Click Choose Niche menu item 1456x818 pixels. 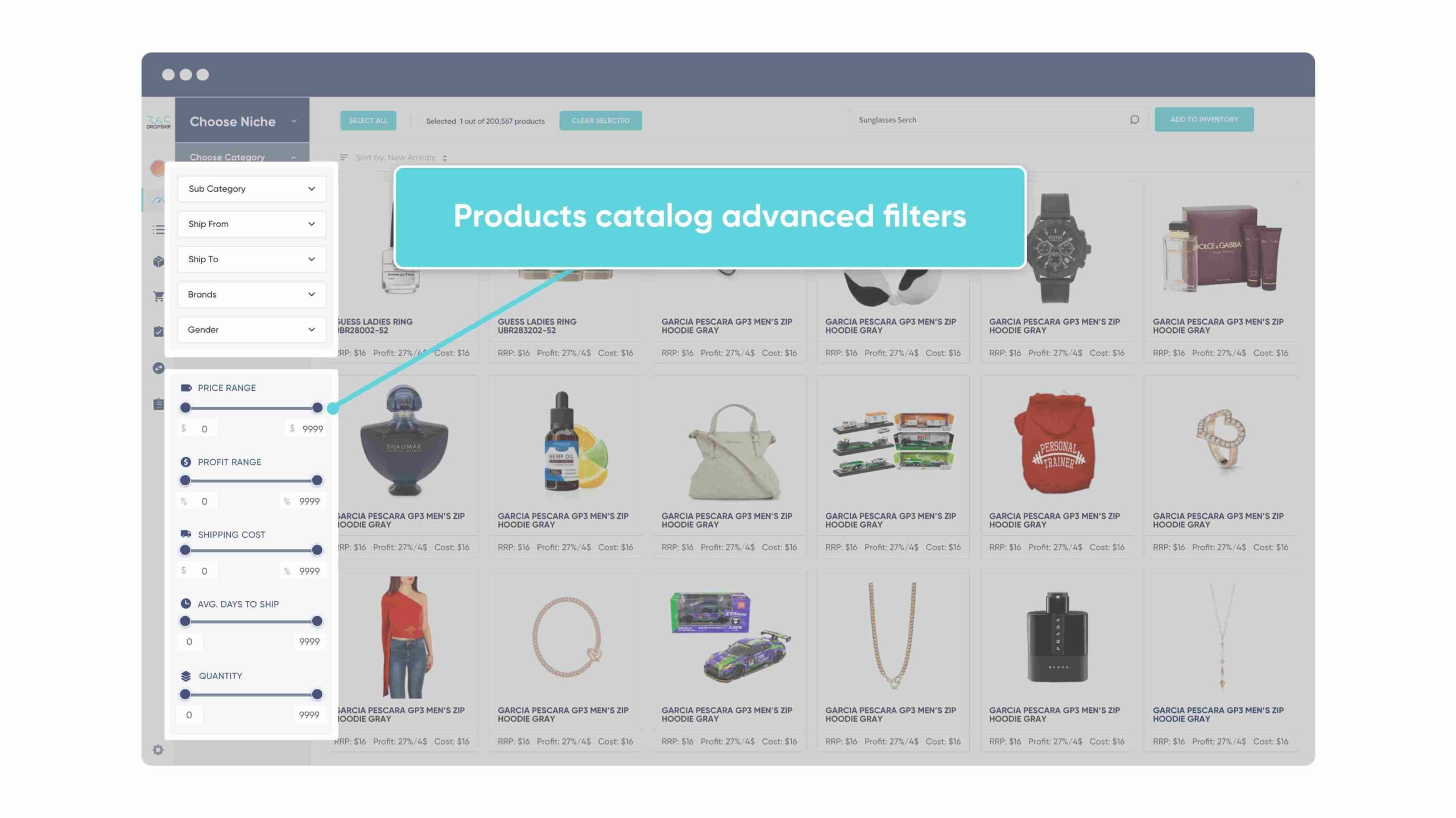tap(242, 121)
